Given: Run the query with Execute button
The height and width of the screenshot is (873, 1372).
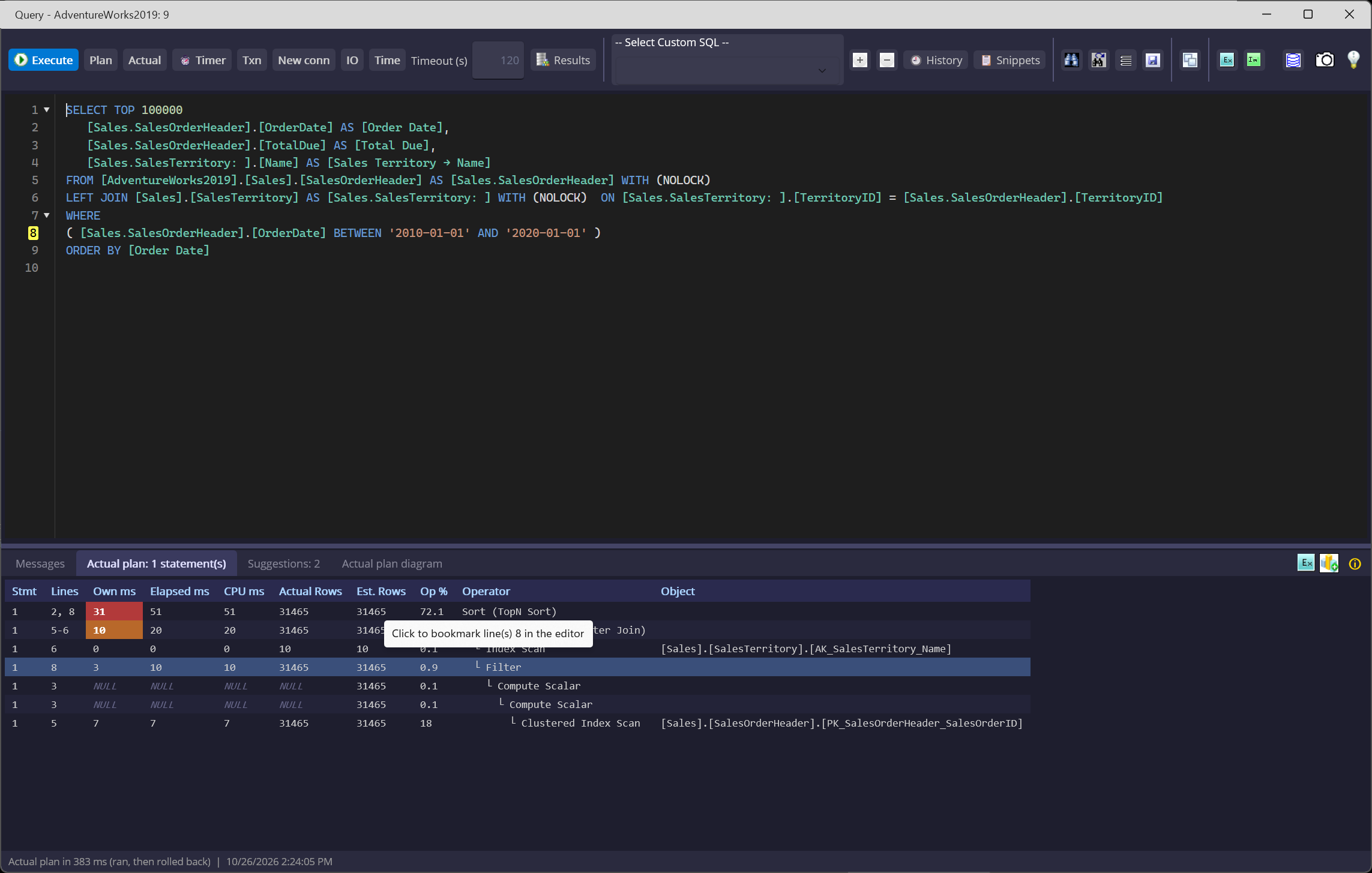Looking at the screenshot, I should coord(43,60).
